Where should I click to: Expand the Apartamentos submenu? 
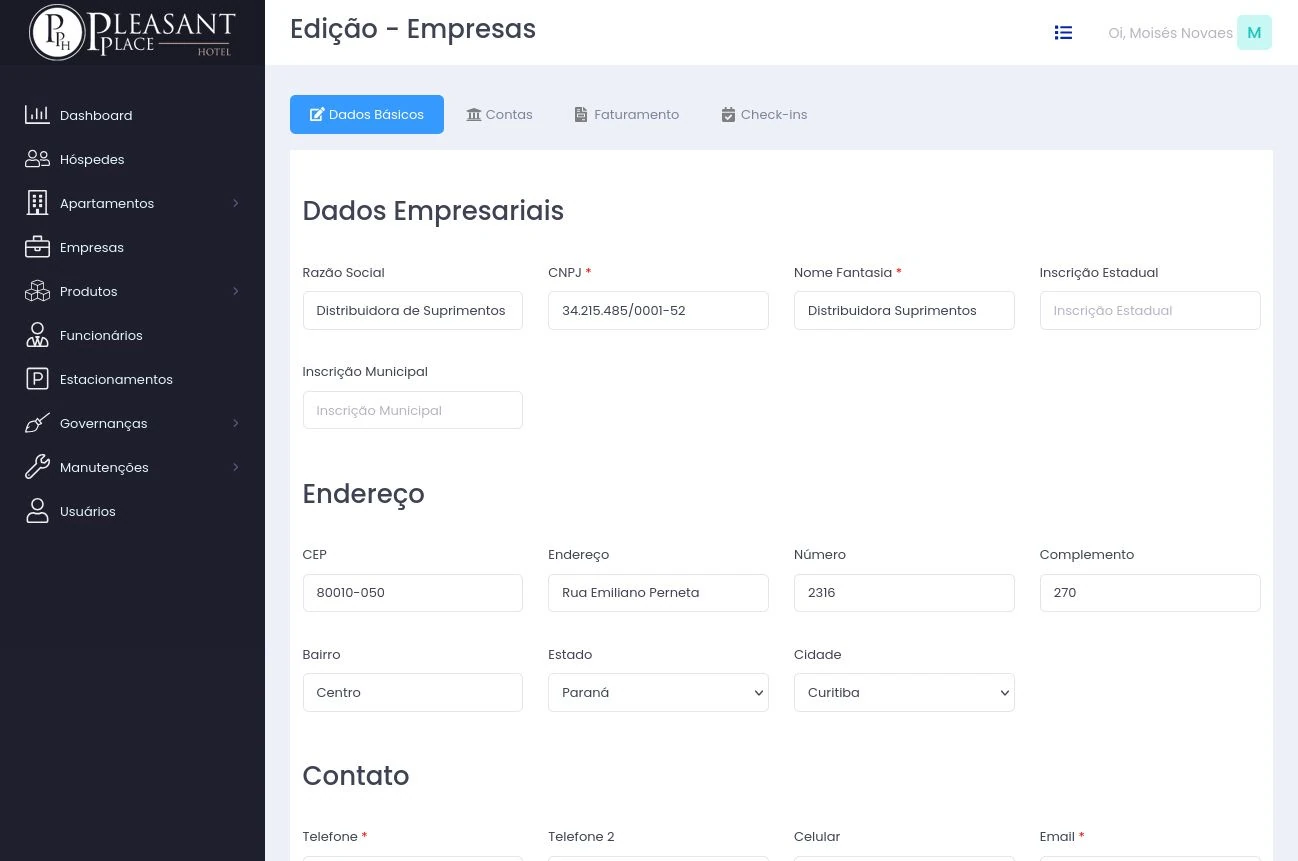pos(236,203)
